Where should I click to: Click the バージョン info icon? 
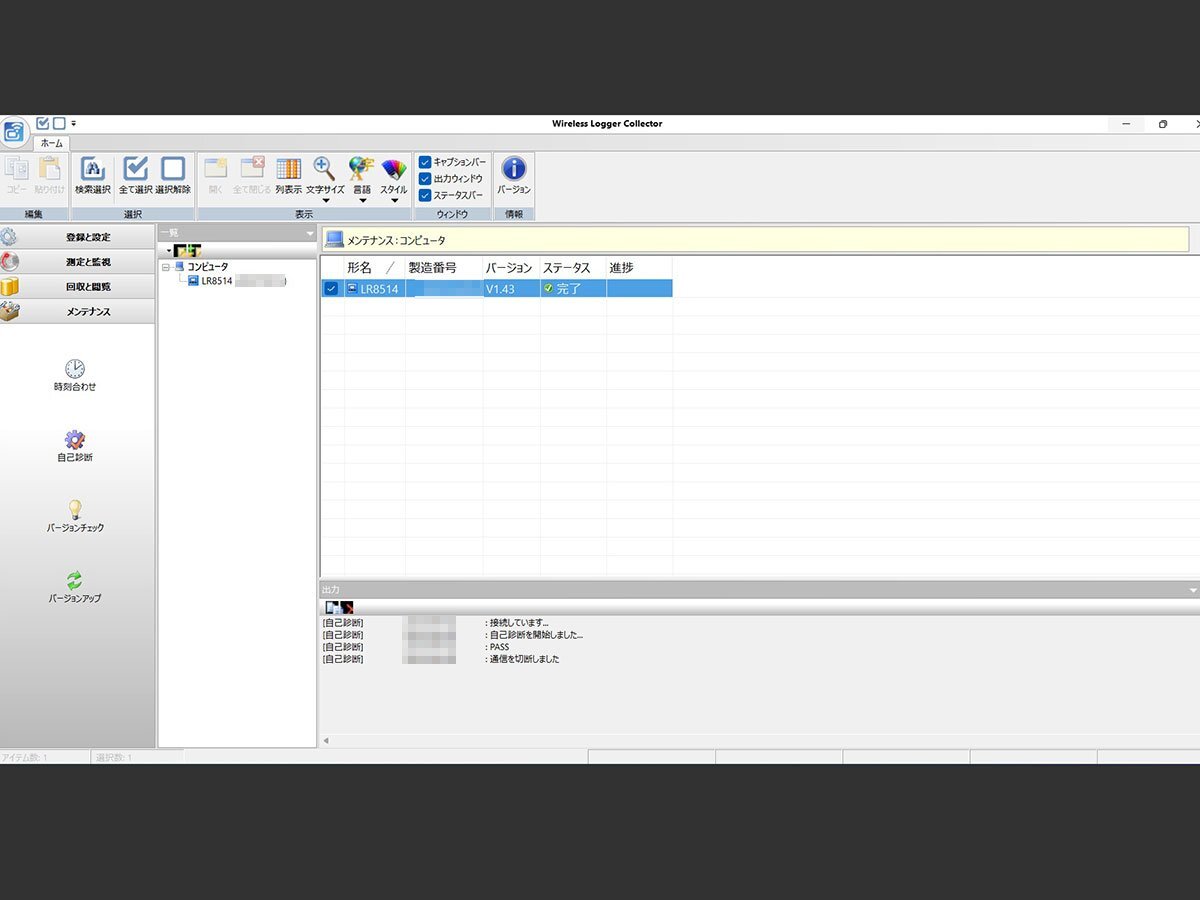[513, 170]
